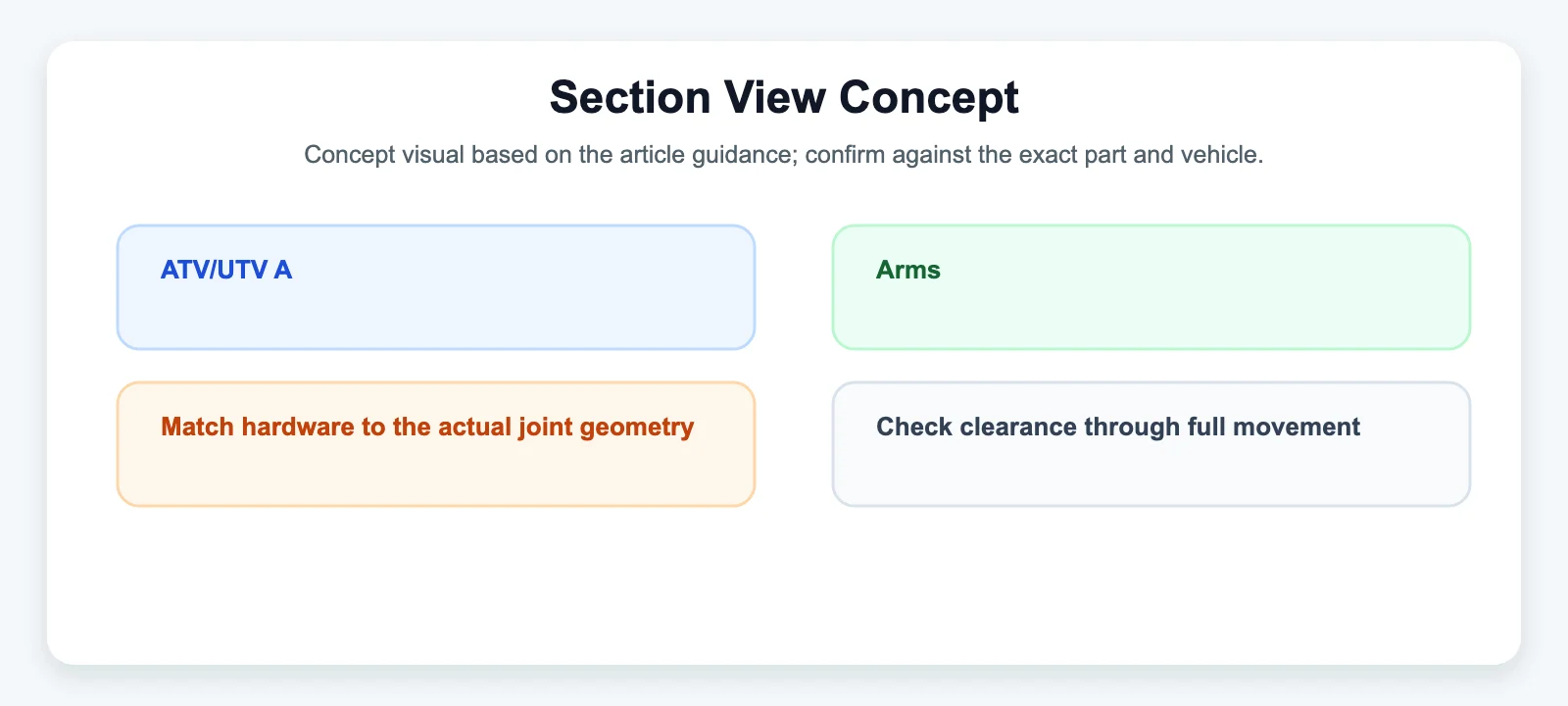Open the blue ATV/UTV A card
Viewport: 1568px width, 706px height.
[436, 287]
